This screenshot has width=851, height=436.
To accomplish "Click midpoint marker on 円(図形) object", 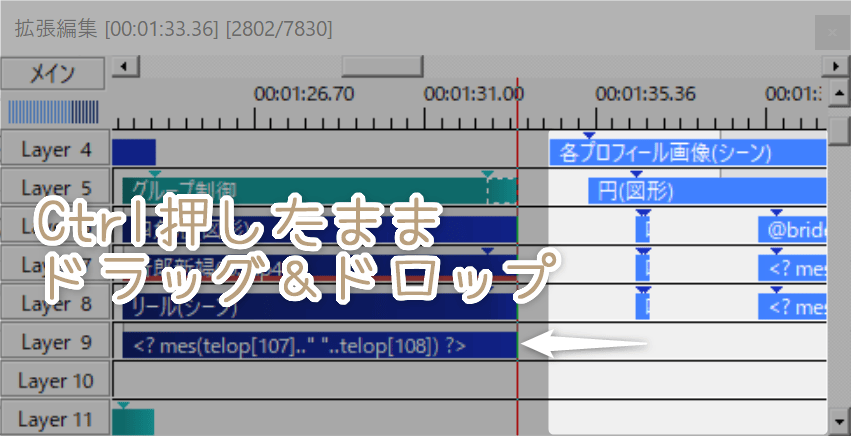I will [636, 174].
